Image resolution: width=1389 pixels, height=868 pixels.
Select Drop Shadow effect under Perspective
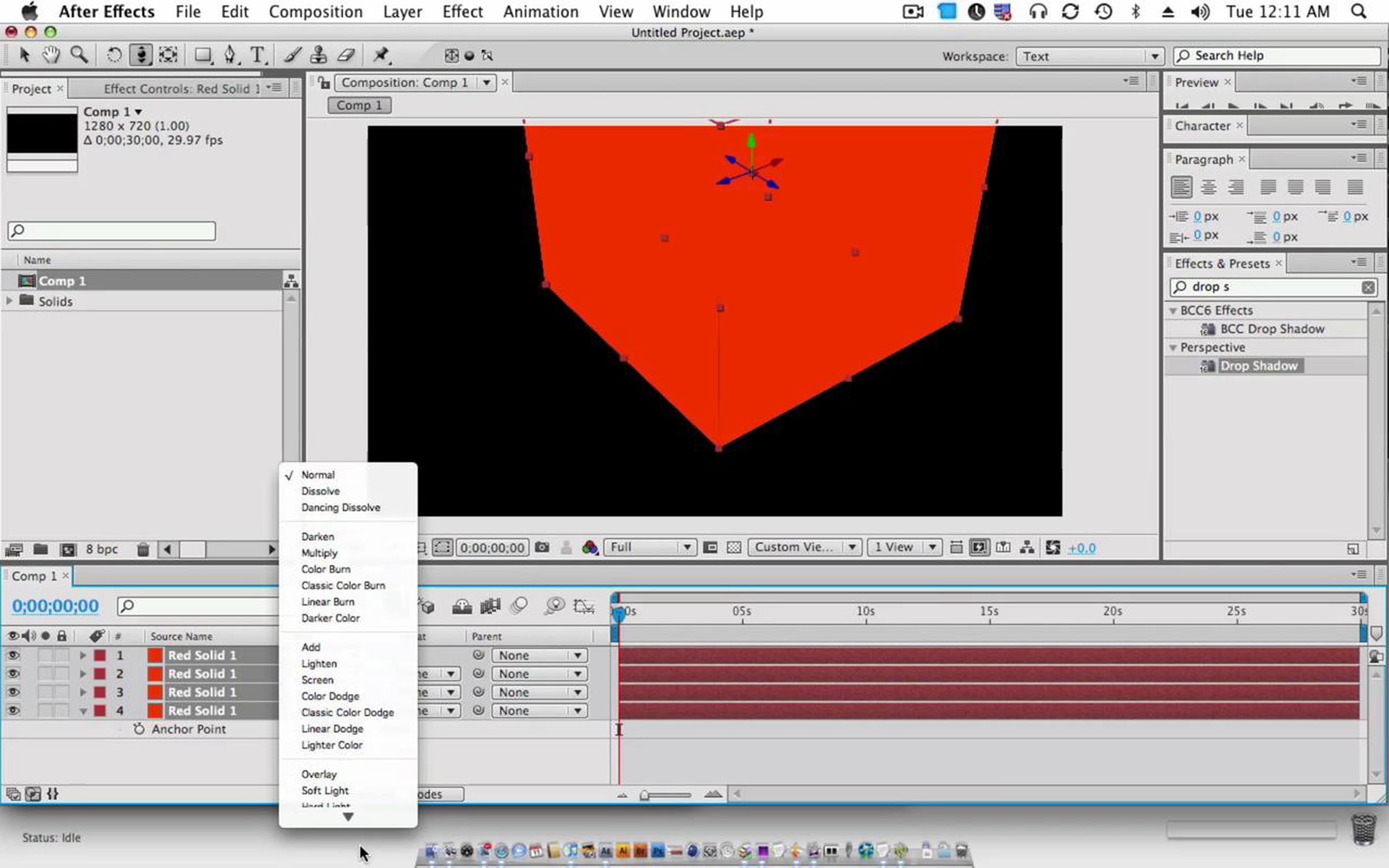pyautogui.click(x=1258, y=366)
